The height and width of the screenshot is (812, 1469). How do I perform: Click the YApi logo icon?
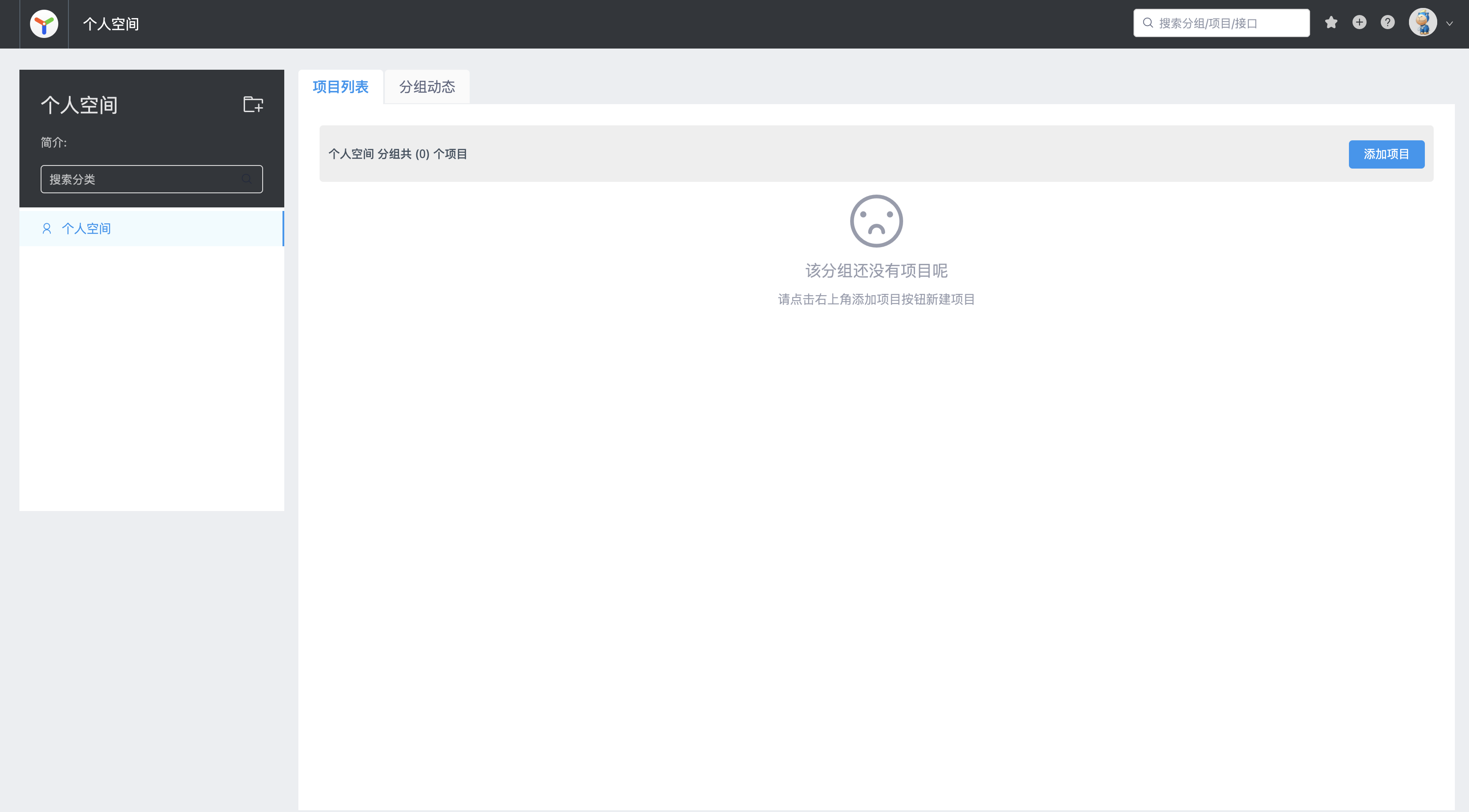43,23
